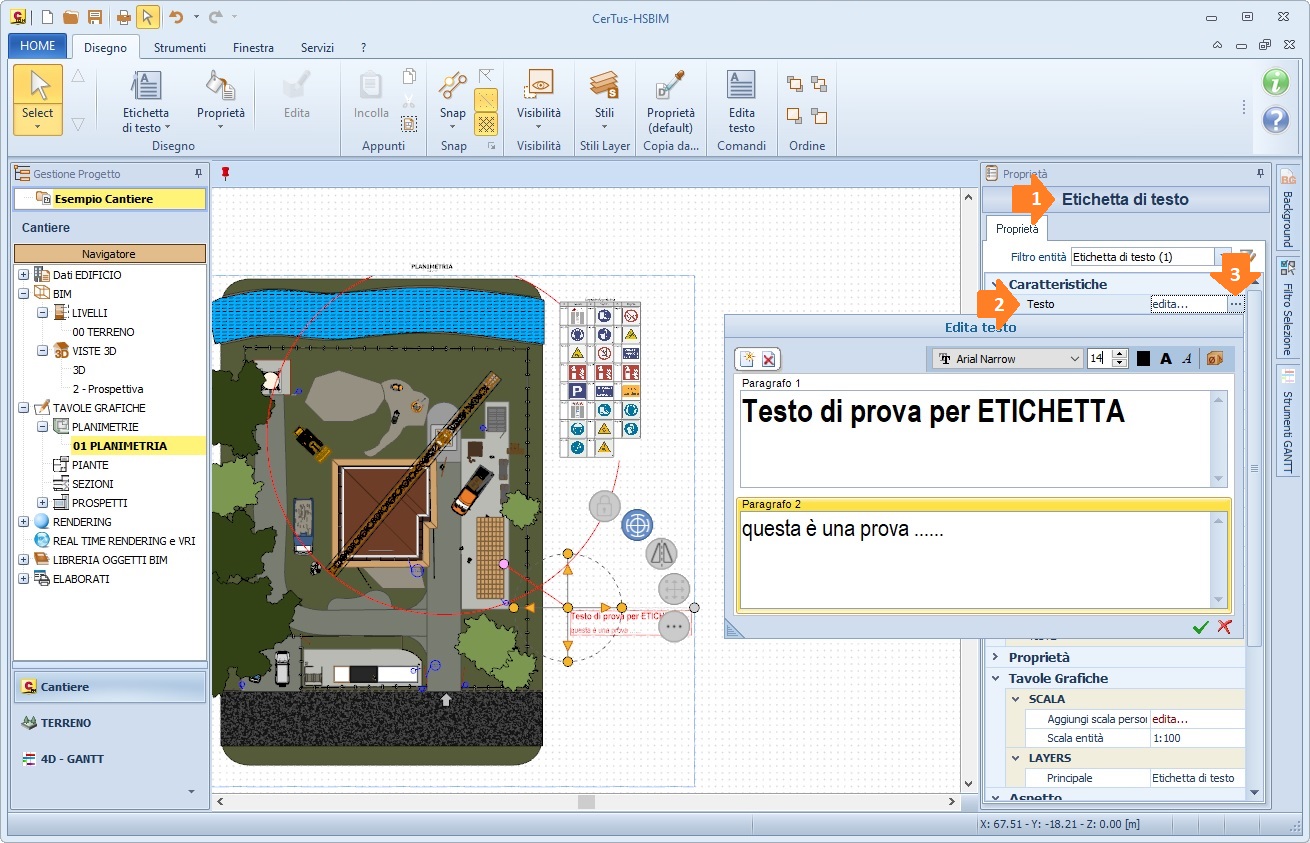Viewport: 1310px width, 843px height.
Task: Expand the PROSPETTI tree node
Action: tap(42, 503)
